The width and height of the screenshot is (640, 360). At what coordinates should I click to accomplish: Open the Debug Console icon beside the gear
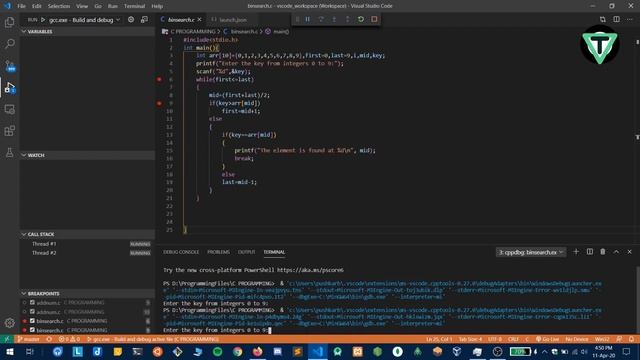point(144,19)
